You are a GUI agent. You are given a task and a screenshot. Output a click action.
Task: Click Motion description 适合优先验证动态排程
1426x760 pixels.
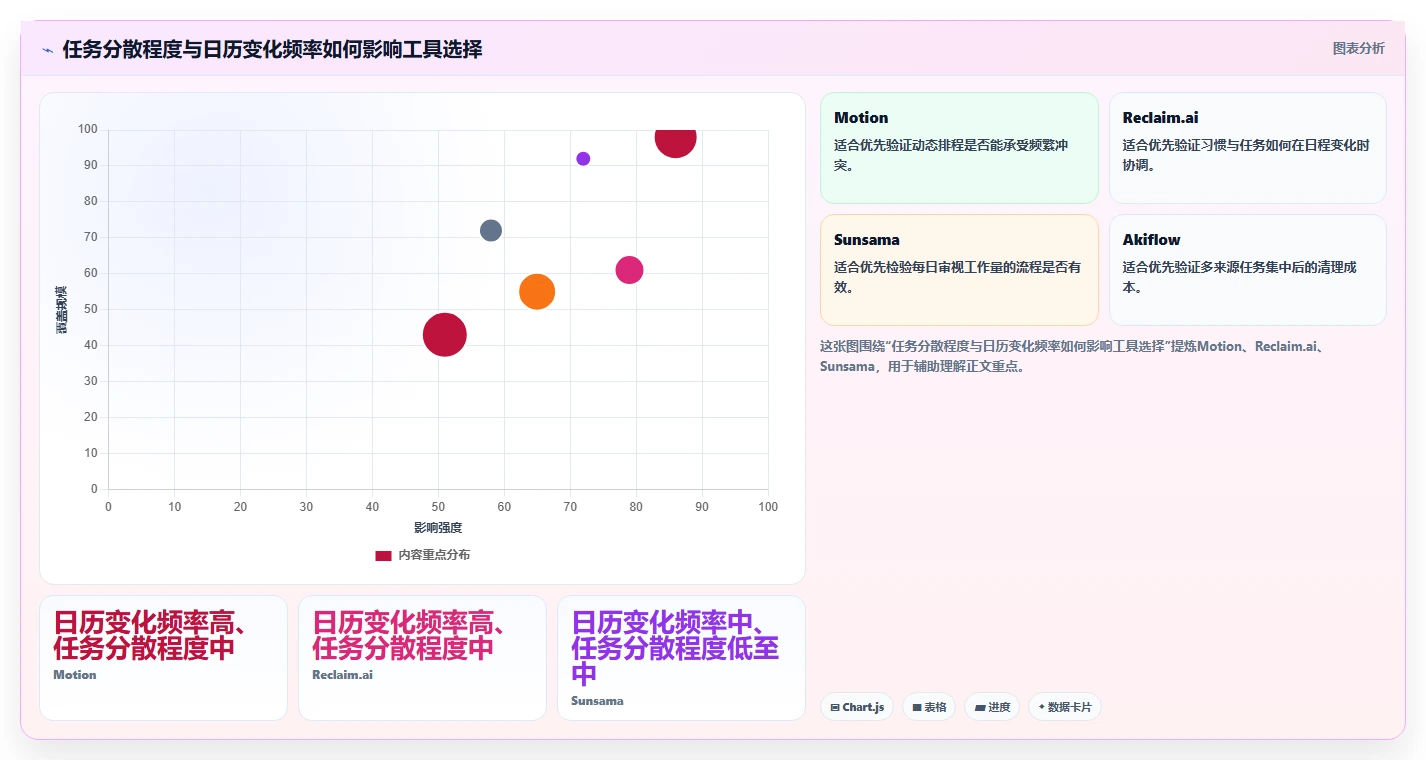coord(952,155)
